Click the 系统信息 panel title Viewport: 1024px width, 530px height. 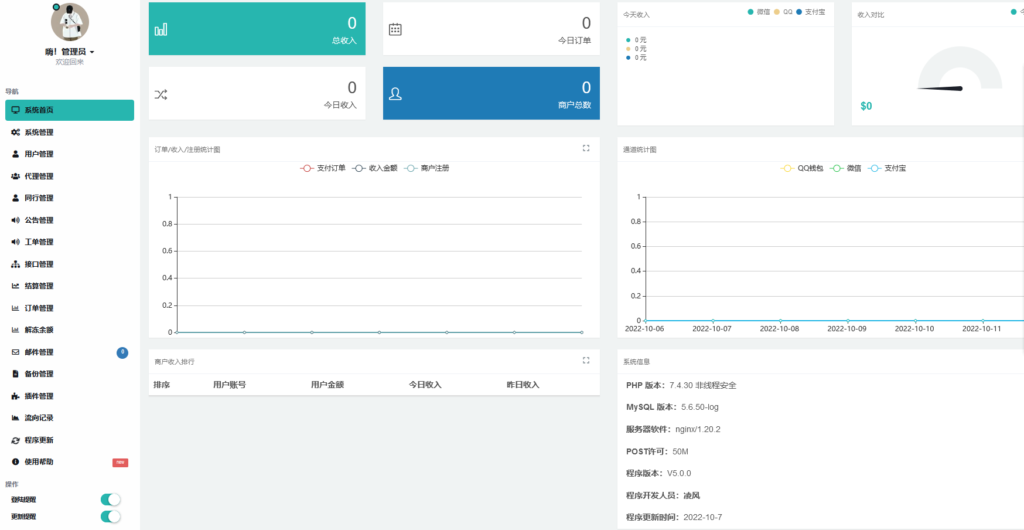pos(636,361)
